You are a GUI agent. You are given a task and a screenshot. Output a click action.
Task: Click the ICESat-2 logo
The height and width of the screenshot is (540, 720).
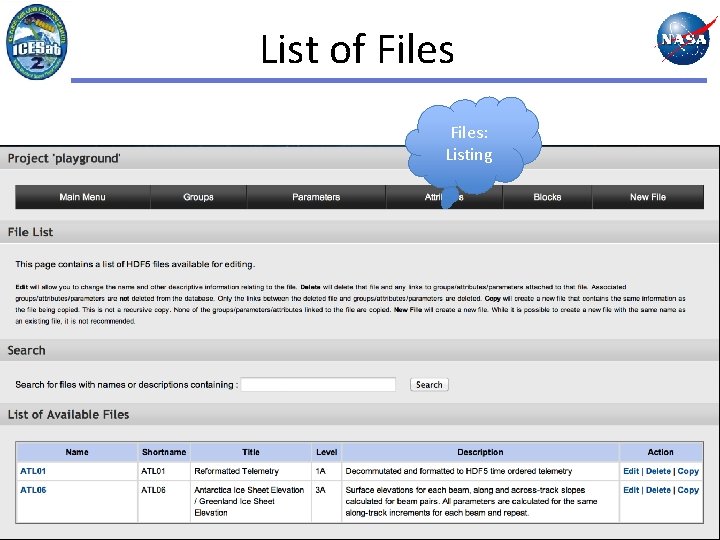click(37, 42)
